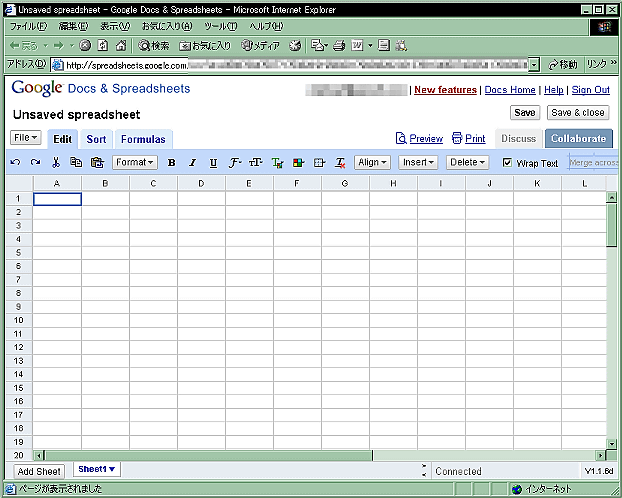Image resolution: width=622 pixels, height=498 pixels.
Task: Open the Align dropdown
Action: point(372,162)
